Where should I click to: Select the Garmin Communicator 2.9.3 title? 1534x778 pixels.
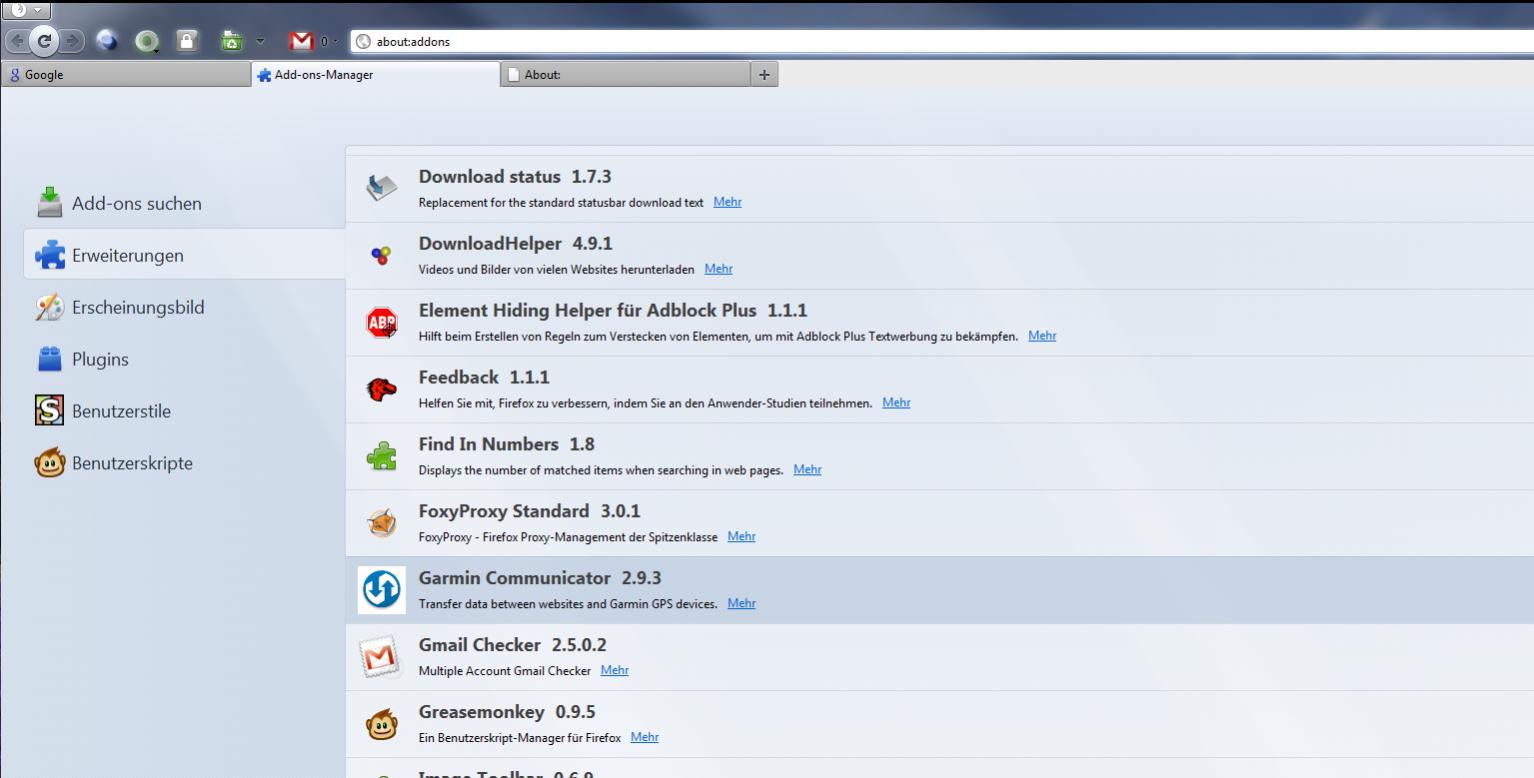[x=540, y=579]
